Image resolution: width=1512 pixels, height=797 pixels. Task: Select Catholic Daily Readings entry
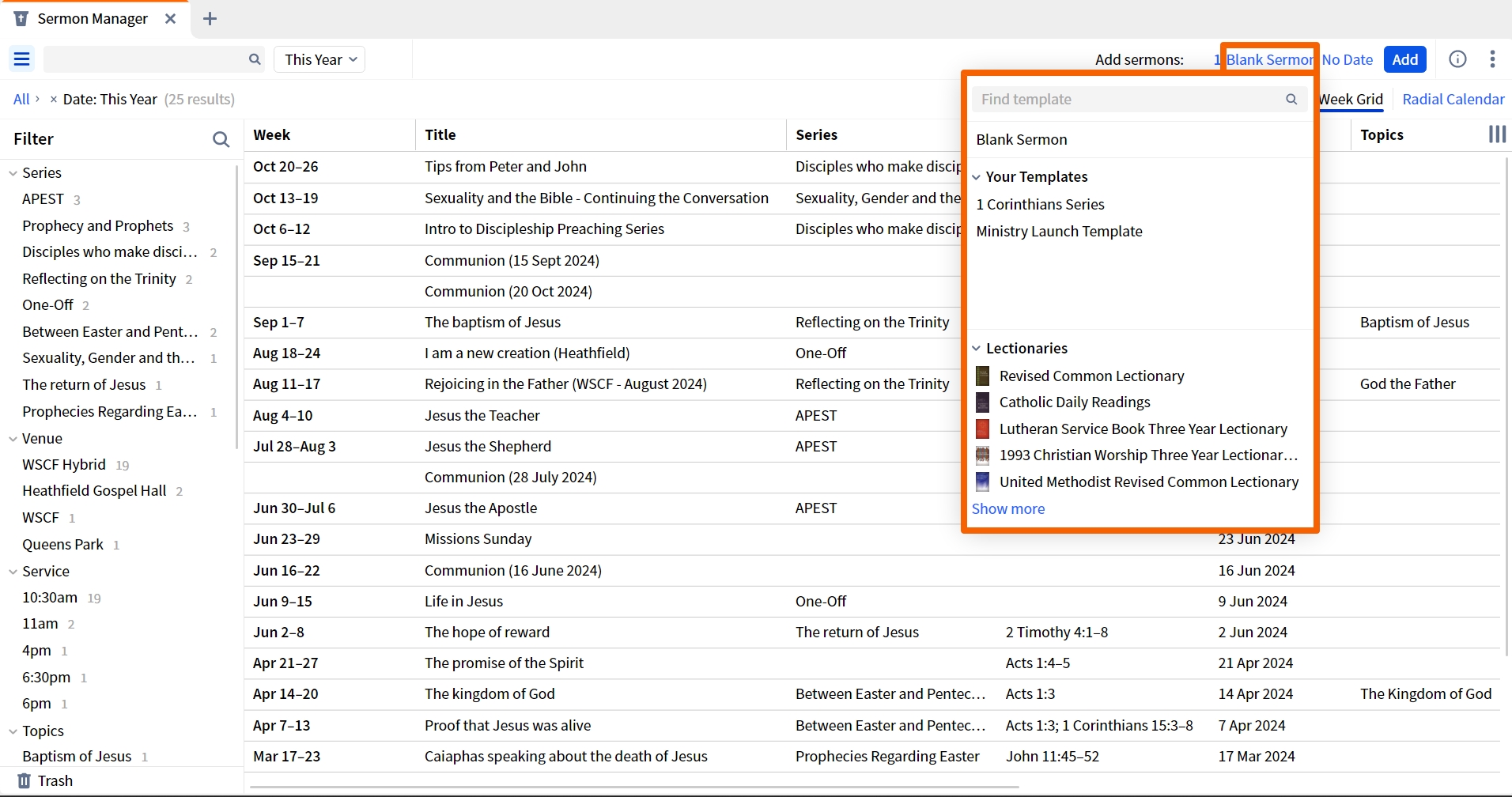pos(1075,402)
